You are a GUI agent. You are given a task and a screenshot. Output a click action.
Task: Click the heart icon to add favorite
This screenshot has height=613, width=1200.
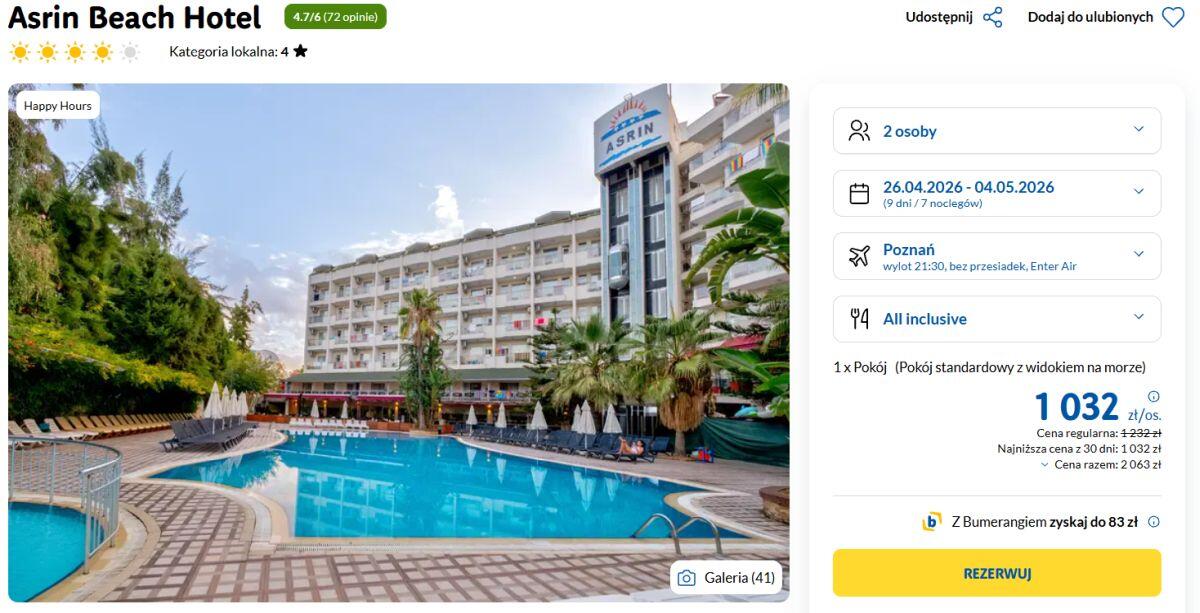(1173, 17)
